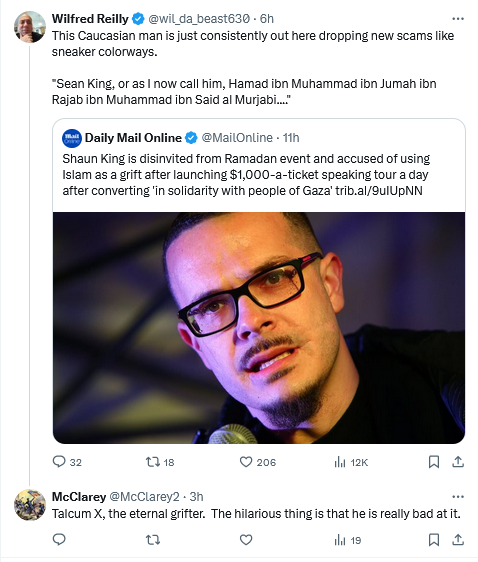This screenshot has width=478, height=562.
Task: Retweet Wilfred Reilly's post
Action: [160, 462]
